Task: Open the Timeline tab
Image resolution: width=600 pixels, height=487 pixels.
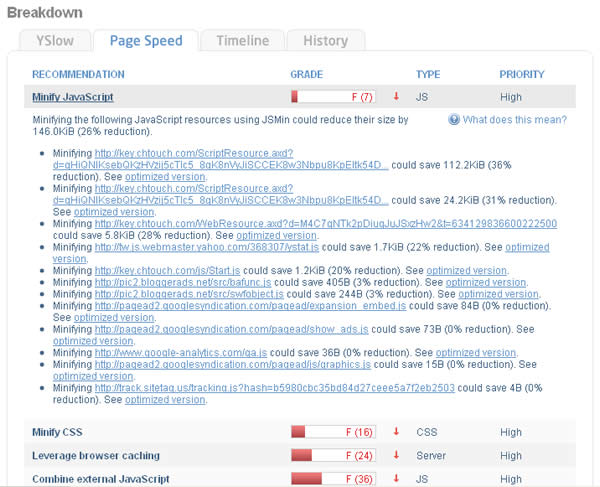Action: (243, 41)
